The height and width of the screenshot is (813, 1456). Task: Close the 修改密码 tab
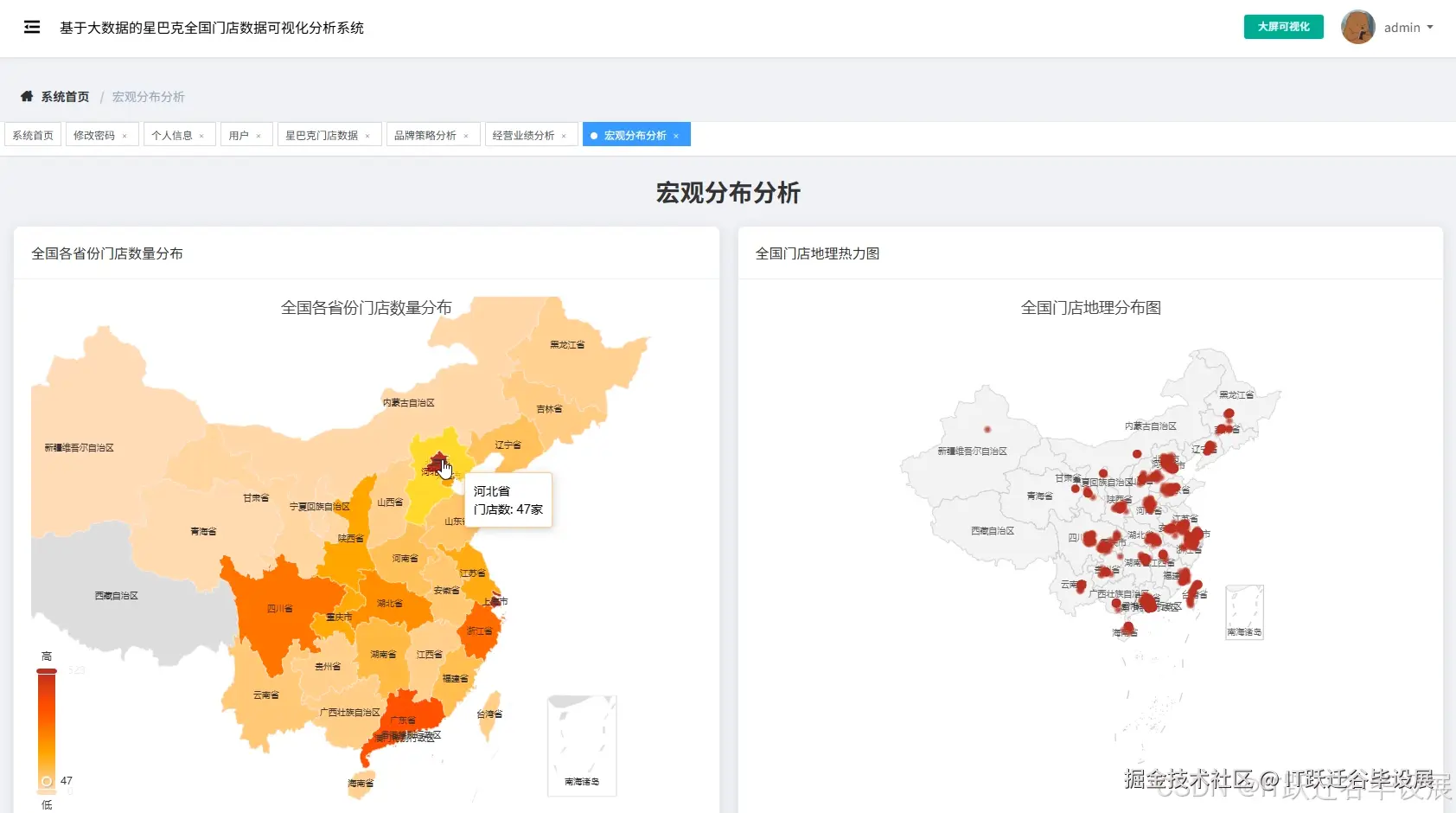point(125,135)
